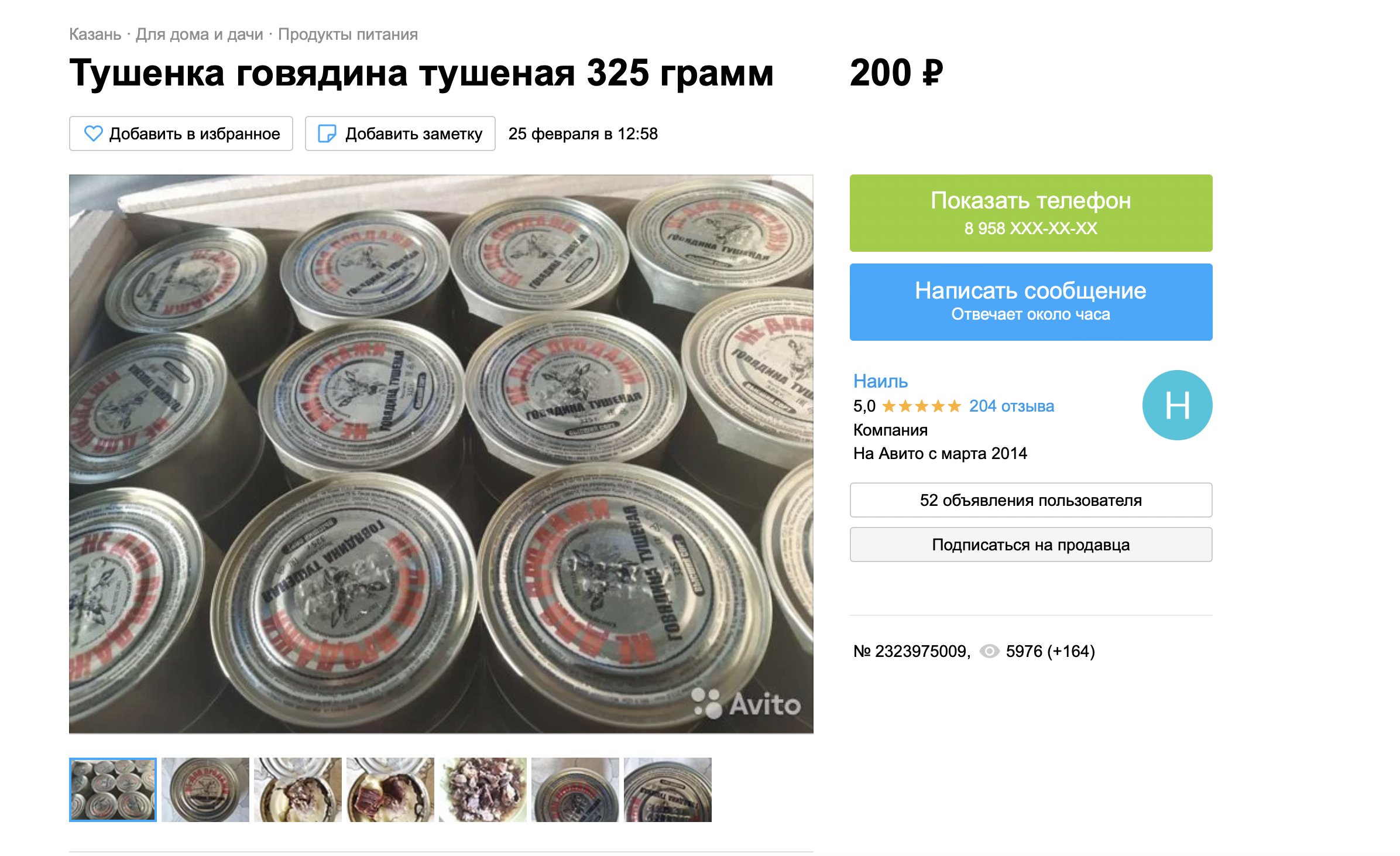View 52 объявления пользователя listings
The width and height of the screenshot is (1400, 856).
tap(1031, 500)
